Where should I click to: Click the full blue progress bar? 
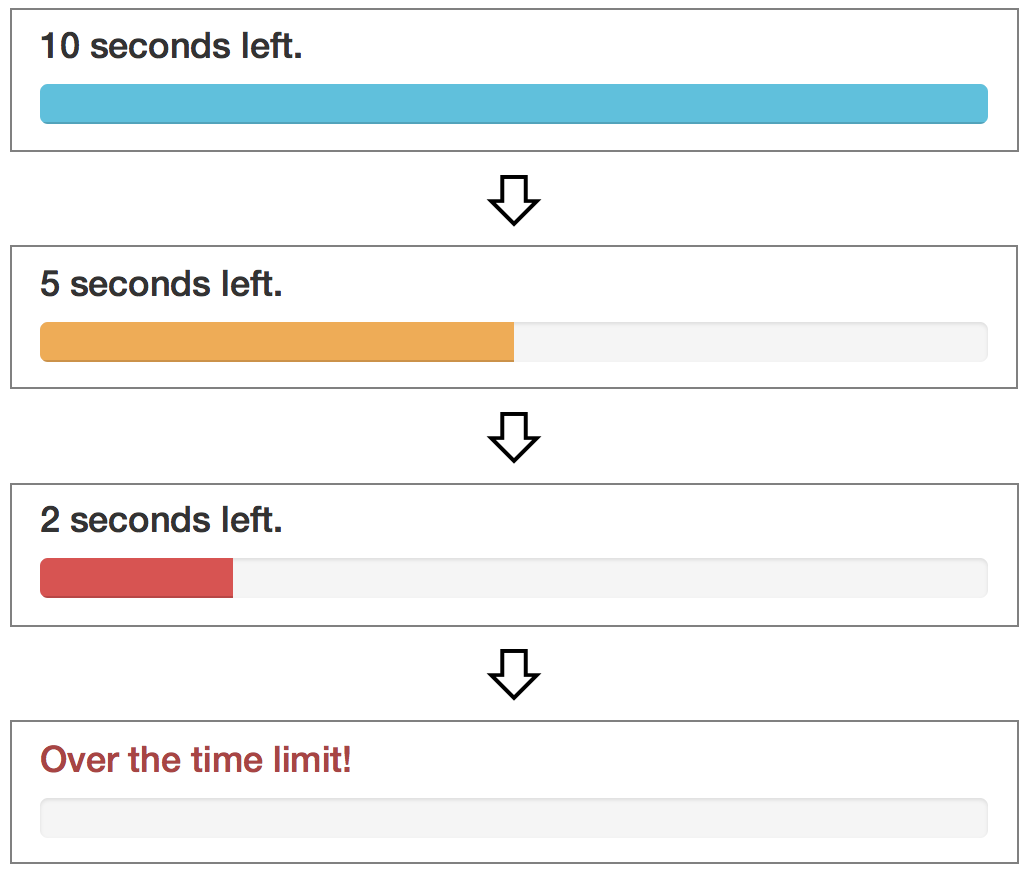pyautogui.click(x=514, y=104)
